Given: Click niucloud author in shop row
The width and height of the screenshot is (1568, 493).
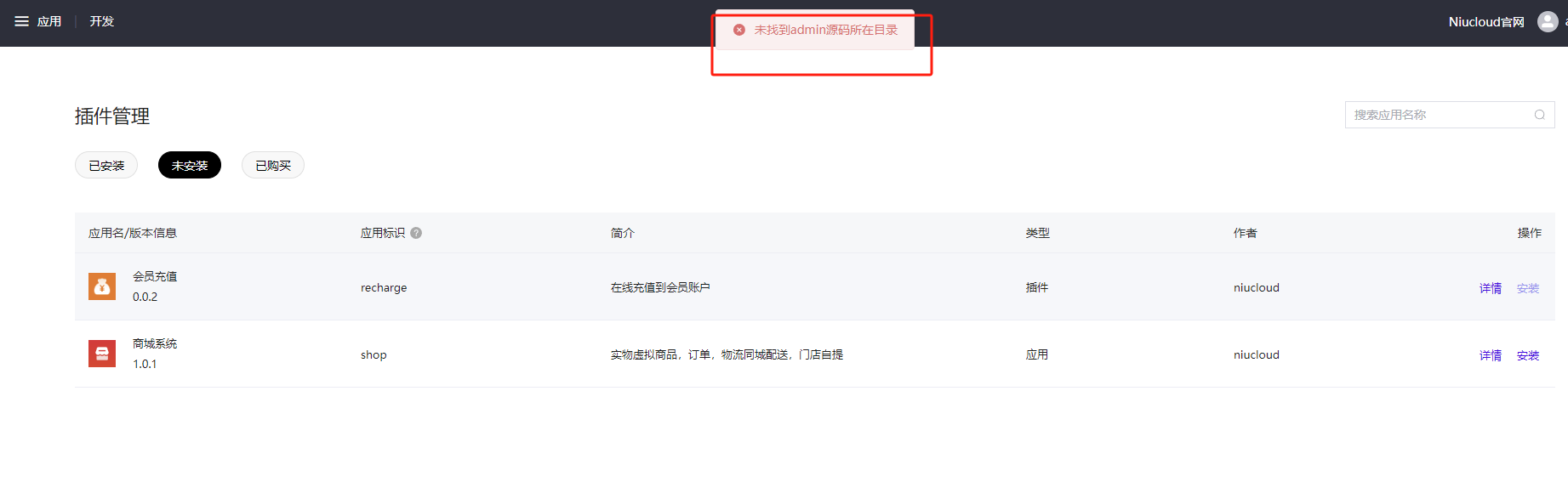Looking at the screenshot, I should click(x=1257, y=354).
